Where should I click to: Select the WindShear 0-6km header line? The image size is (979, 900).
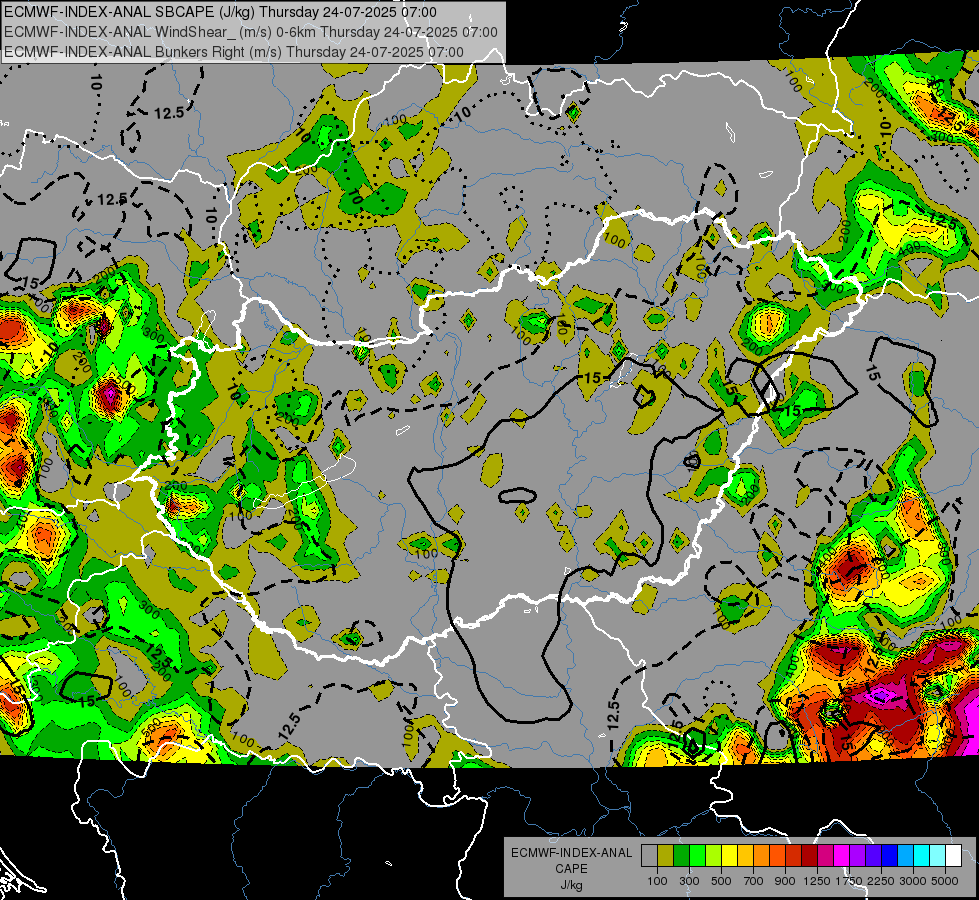250,32
